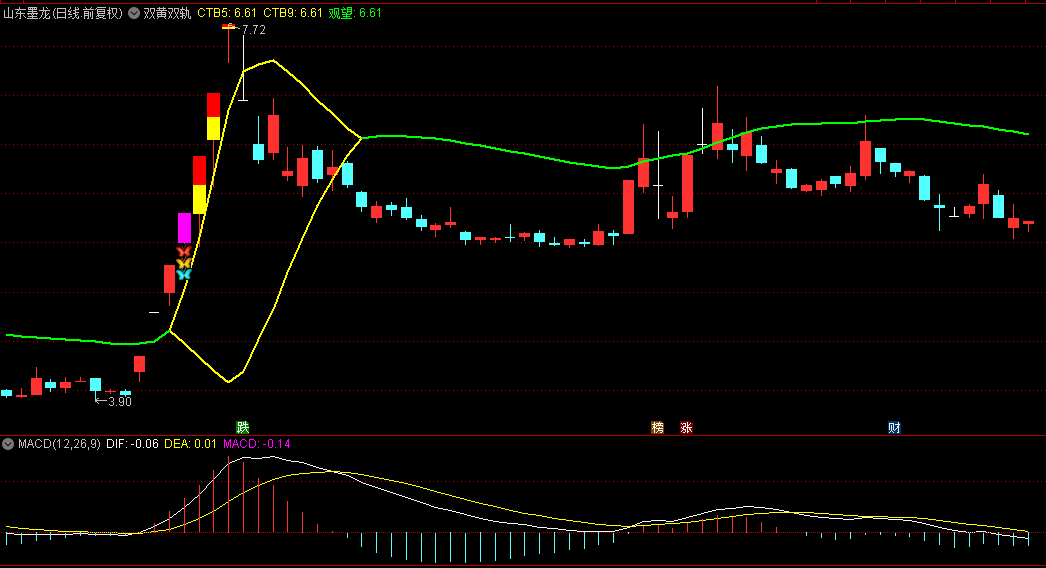Click the CTB5: 6.61 value

[x=227, y=13]
